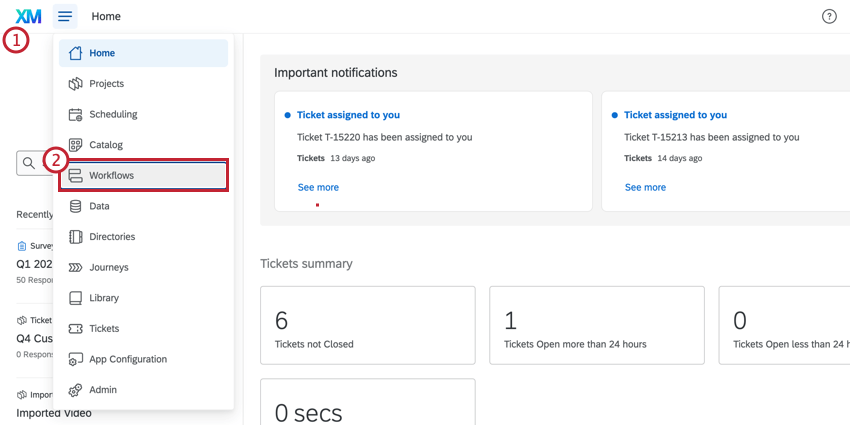850x425 pixels.
Task: Click See more under Ticket T-15220
Action: click(318, 187)
